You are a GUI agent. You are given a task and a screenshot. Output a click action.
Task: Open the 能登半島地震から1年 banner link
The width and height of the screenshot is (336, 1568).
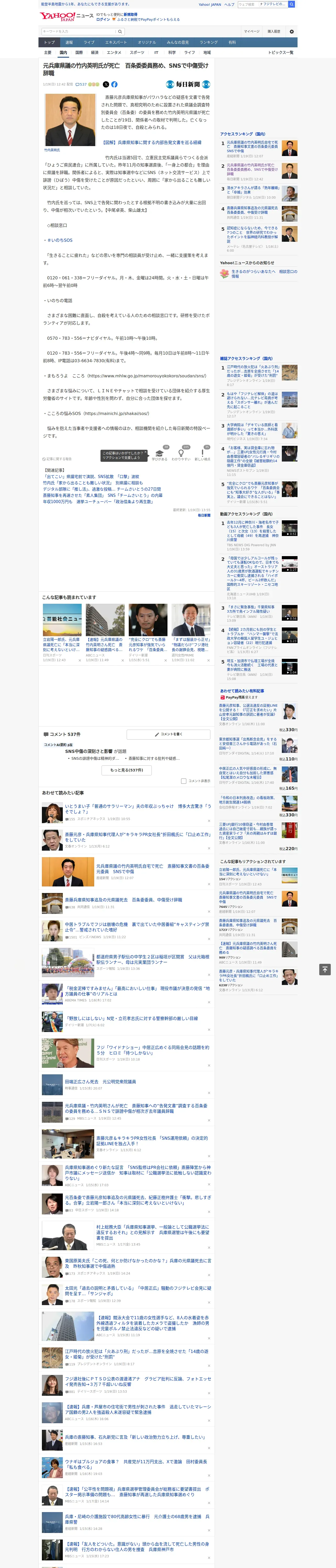(x=85, y=4)
